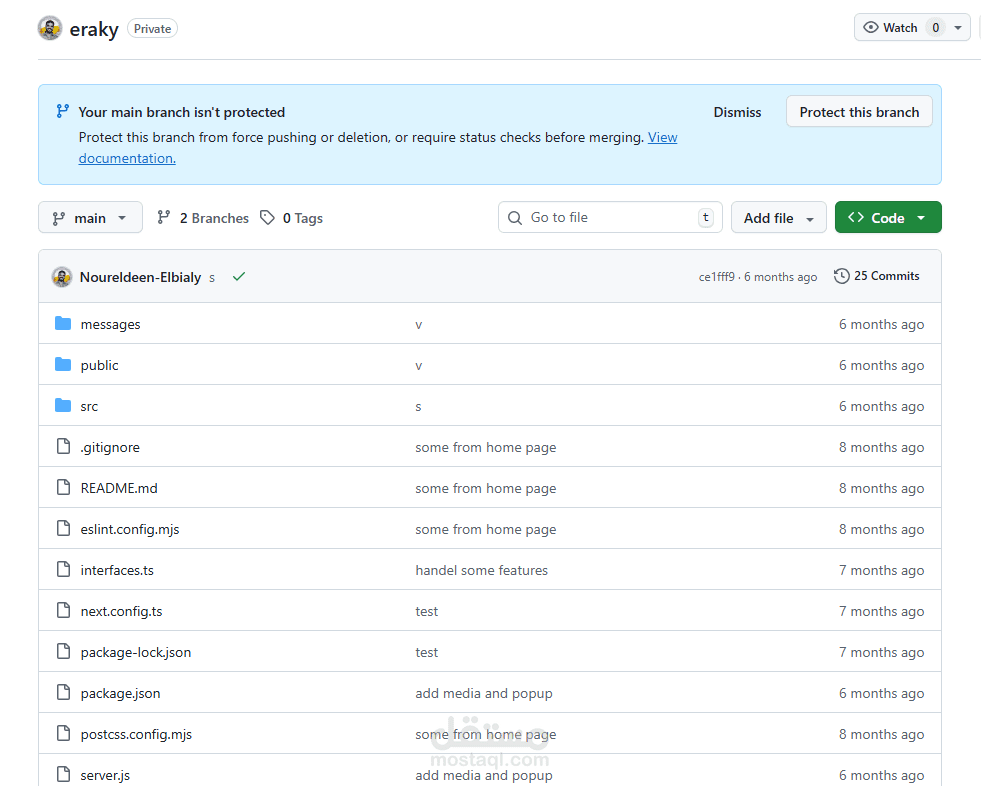Open the 2 Branches link
981x786 pixels.
(203, 218)
